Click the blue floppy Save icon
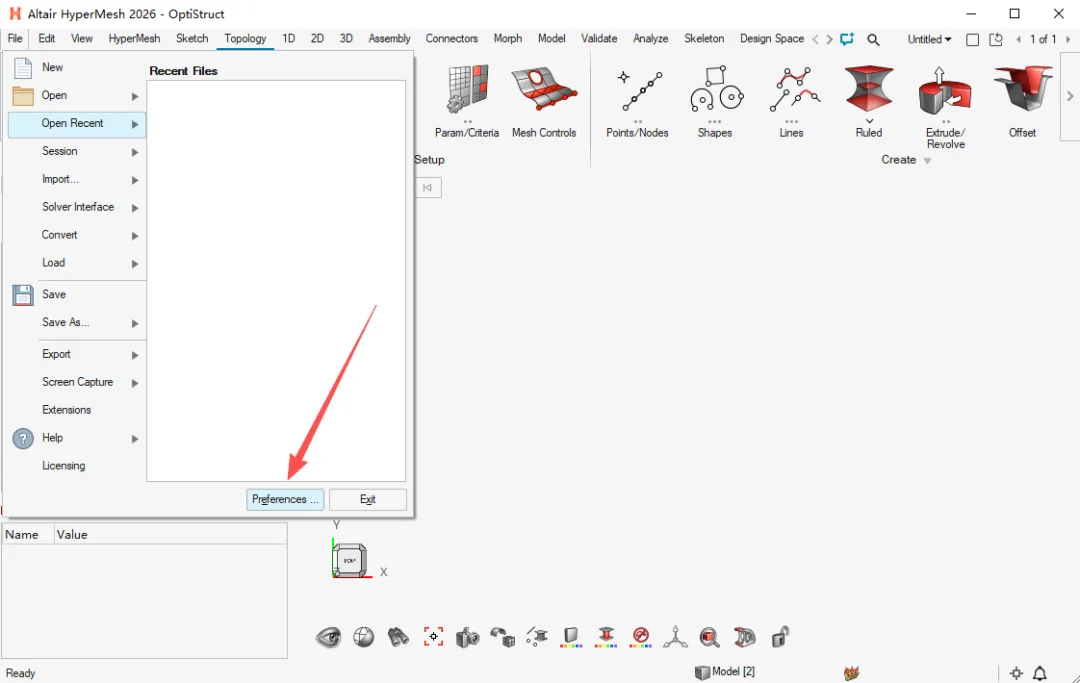 (23, 295)
